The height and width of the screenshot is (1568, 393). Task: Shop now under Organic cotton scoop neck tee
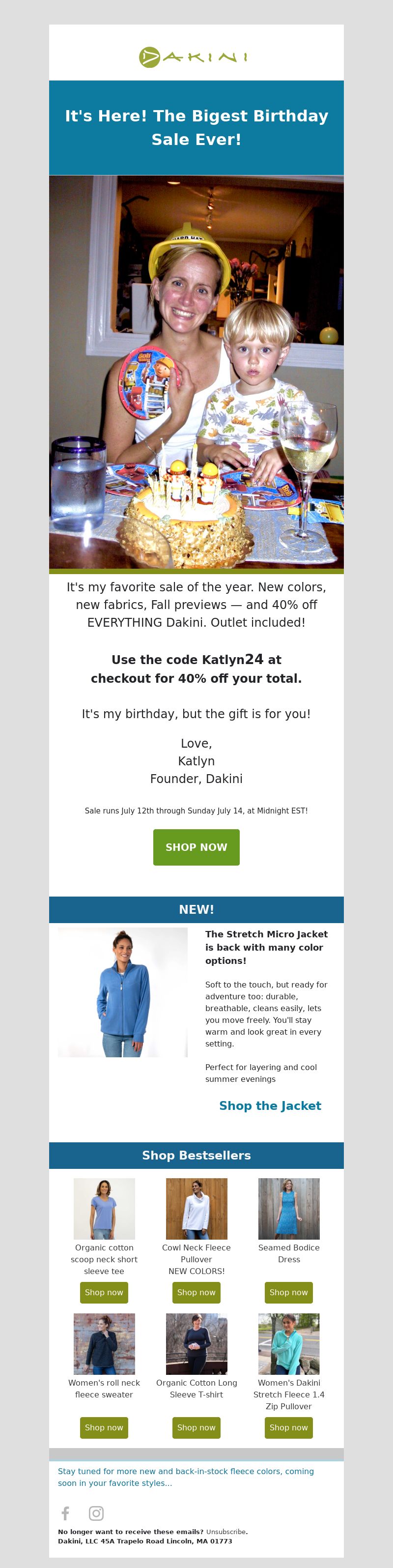click(104, 1292)
